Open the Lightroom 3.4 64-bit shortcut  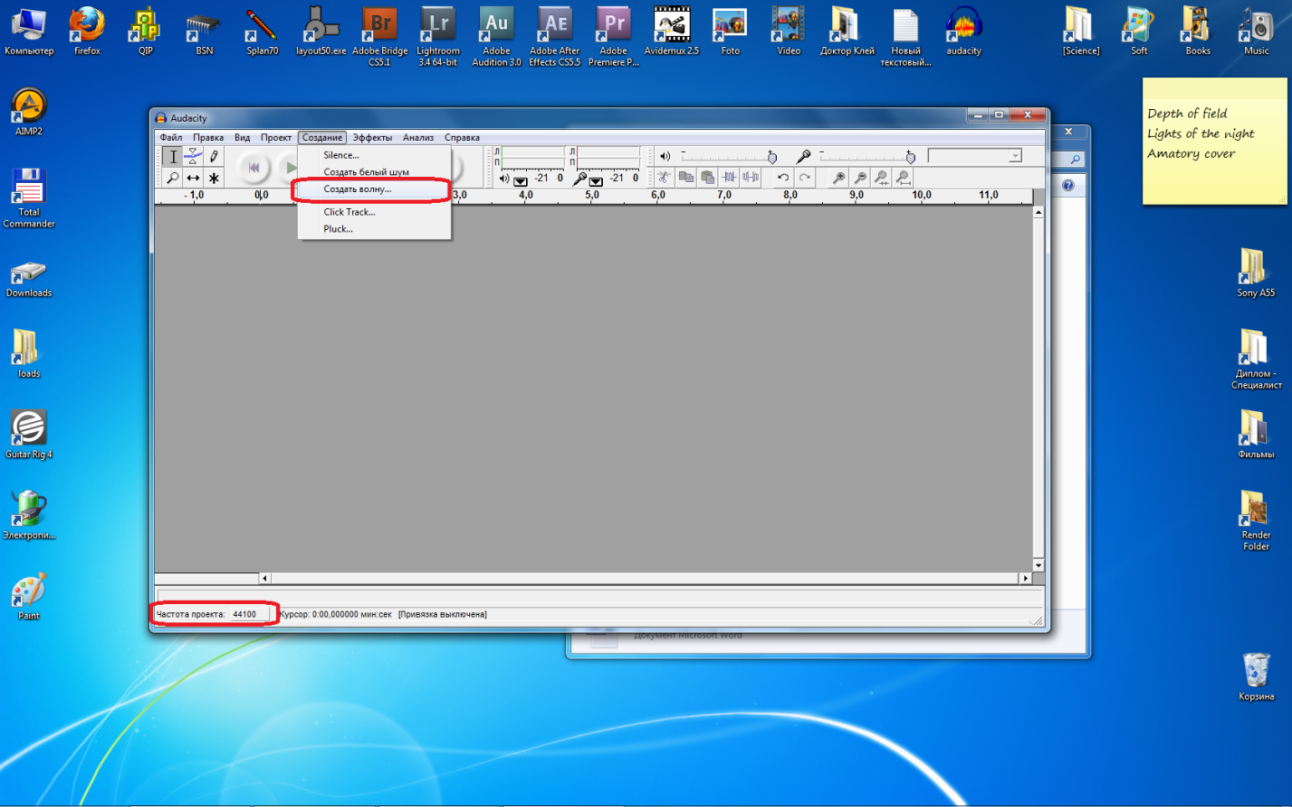tap(438, 36)
